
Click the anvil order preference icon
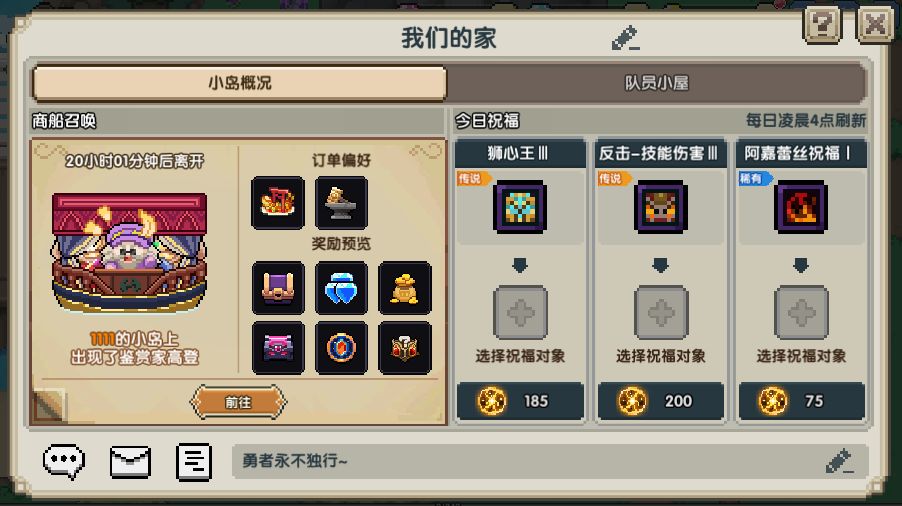click(341, 202)
